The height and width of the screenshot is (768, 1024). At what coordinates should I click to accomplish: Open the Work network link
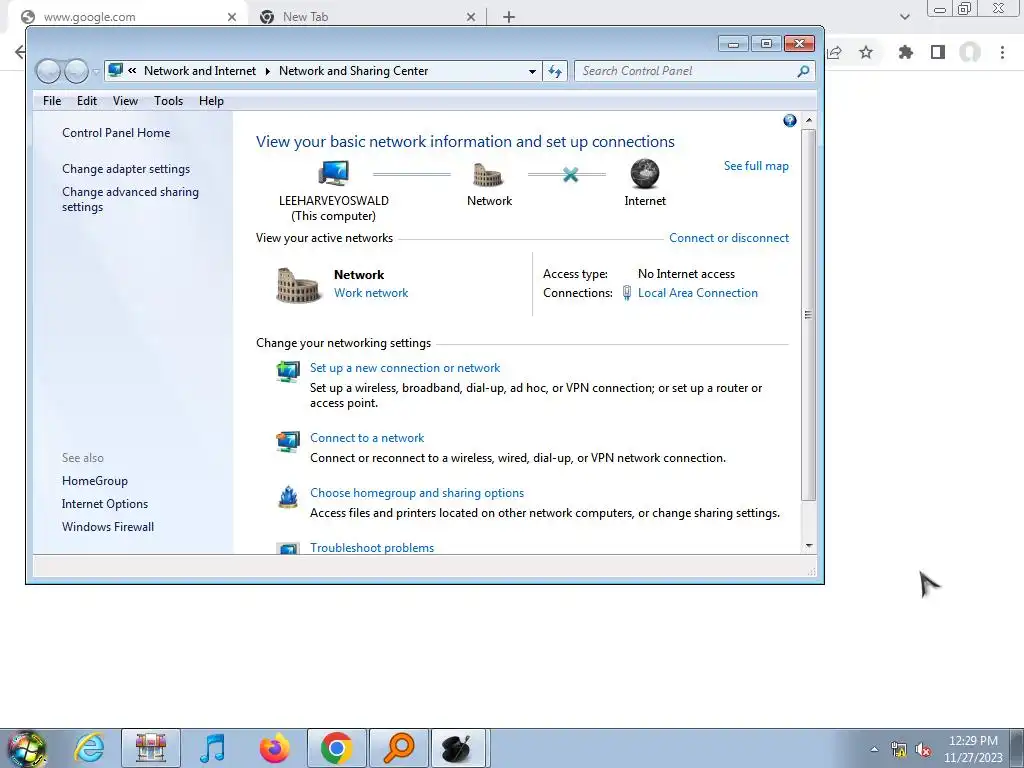click(x=371, y=293)
